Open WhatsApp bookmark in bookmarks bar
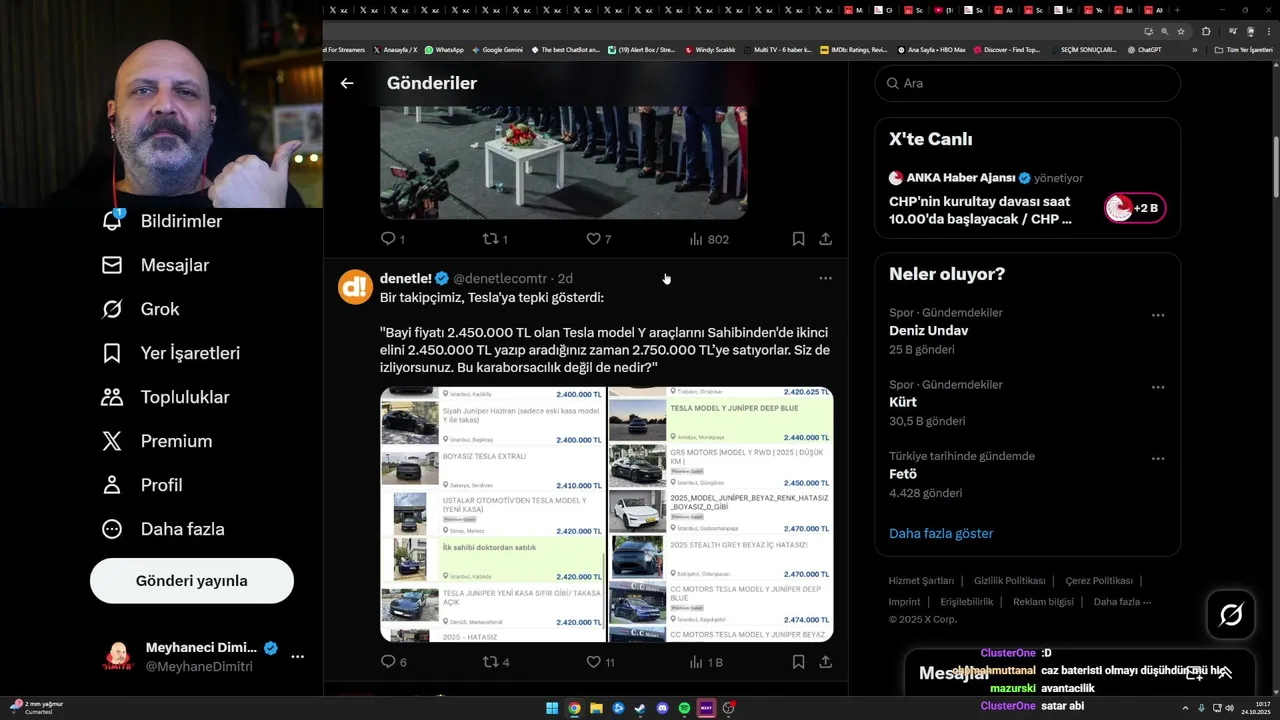 tap(444, 49)
